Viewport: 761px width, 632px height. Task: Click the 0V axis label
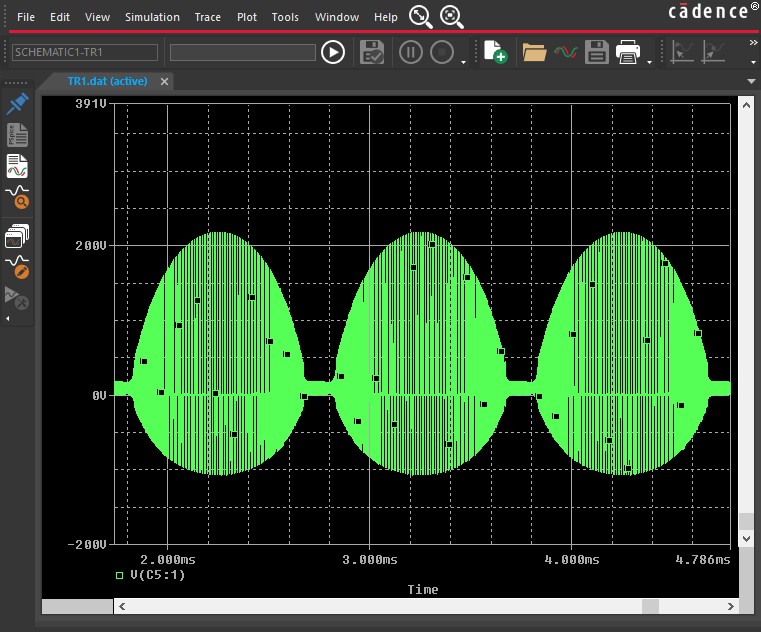coord(99,396)
